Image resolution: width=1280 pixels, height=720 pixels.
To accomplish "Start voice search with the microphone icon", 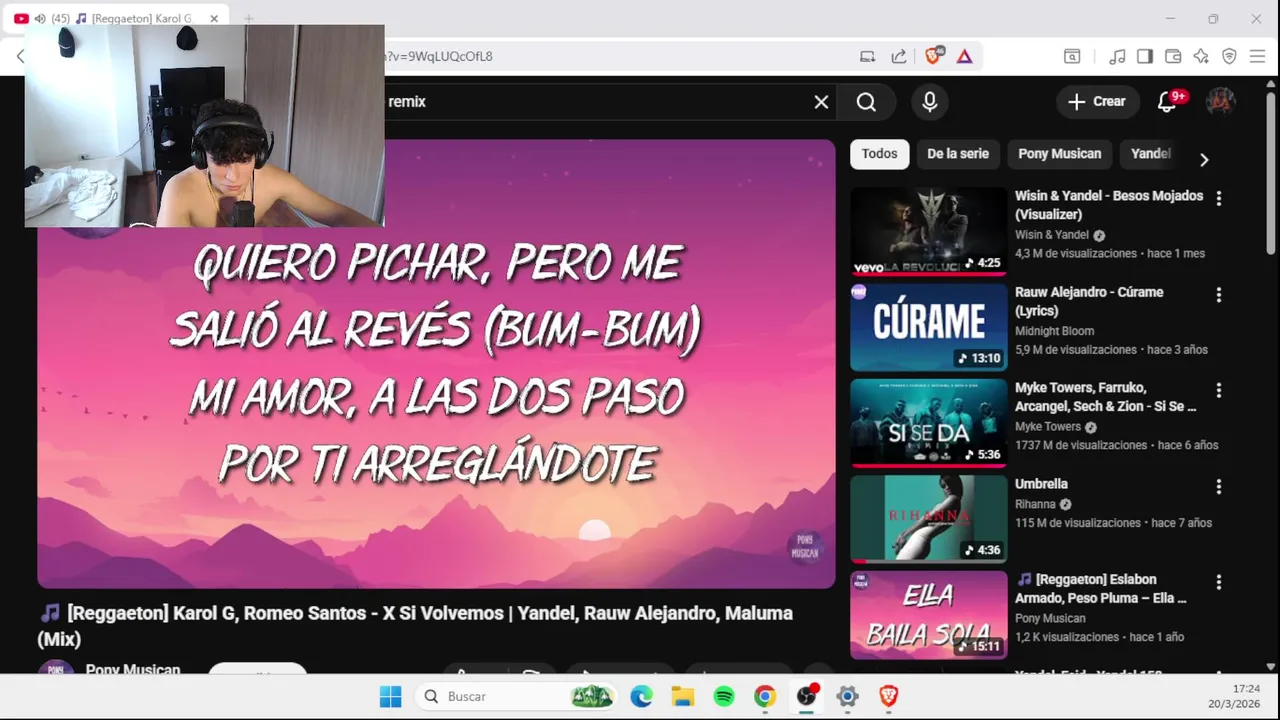I will 930,102.
